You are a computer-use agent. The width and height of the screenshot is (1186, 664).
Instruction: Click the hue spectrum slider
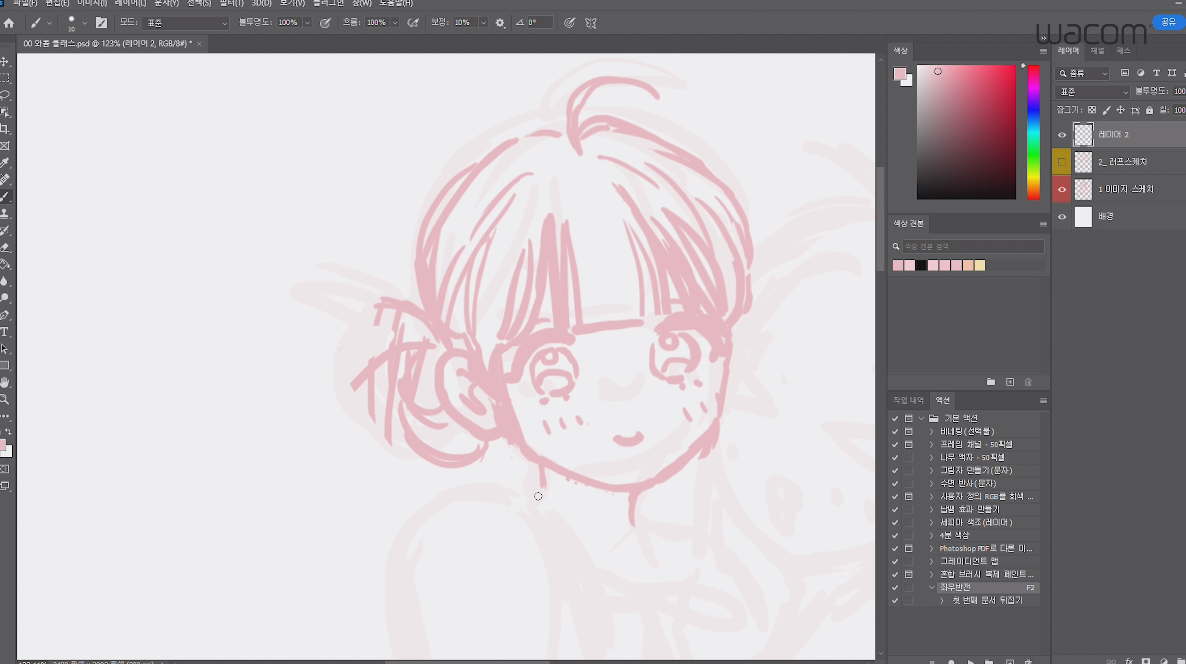[x=1033, y=132]
